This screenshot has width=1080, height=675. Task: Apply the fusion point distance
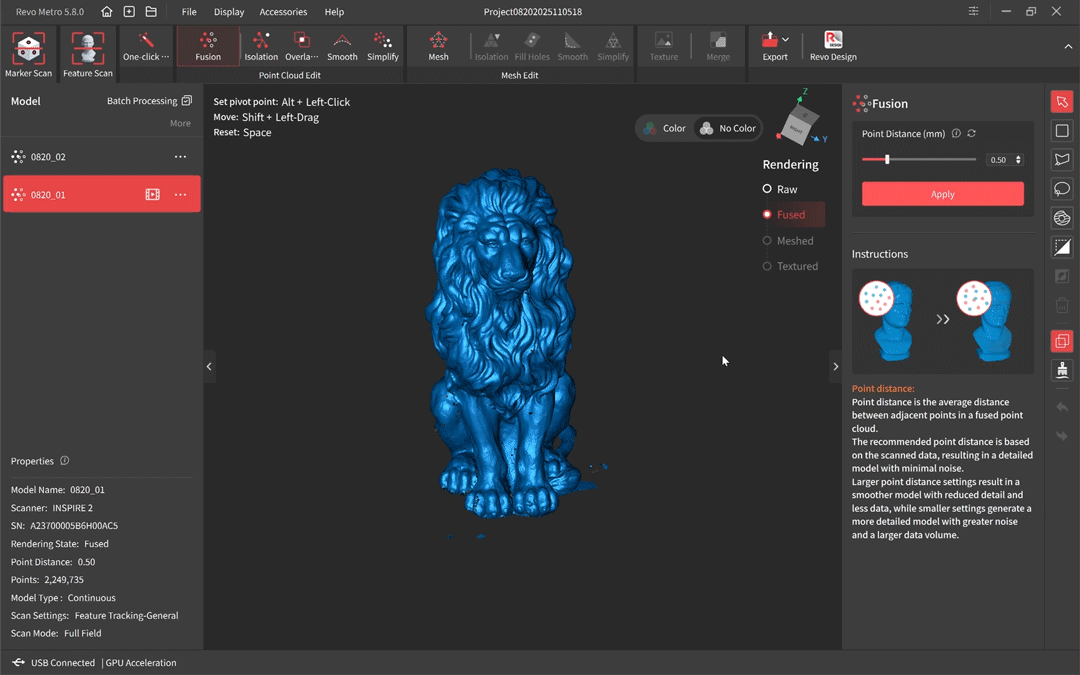point(942,194)
